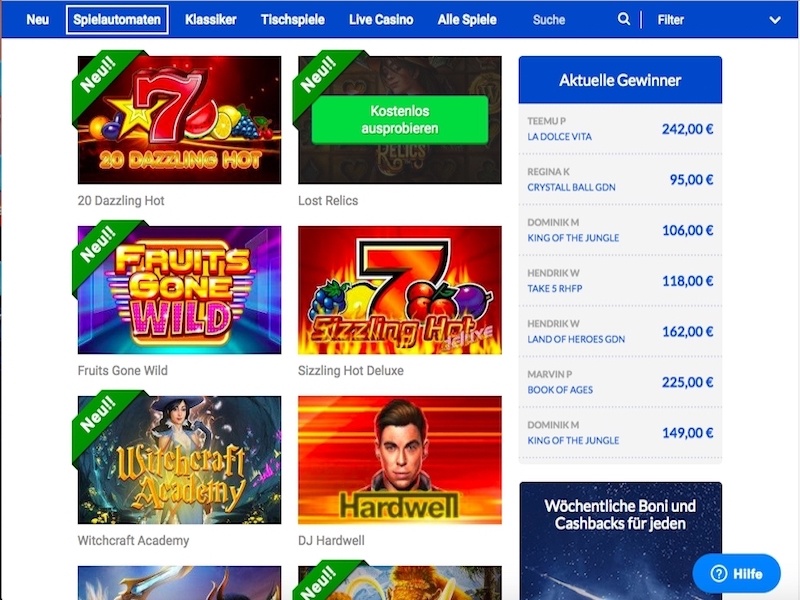Select the Witchcraft Academy game image
The image size is (800, 600).
179,460
